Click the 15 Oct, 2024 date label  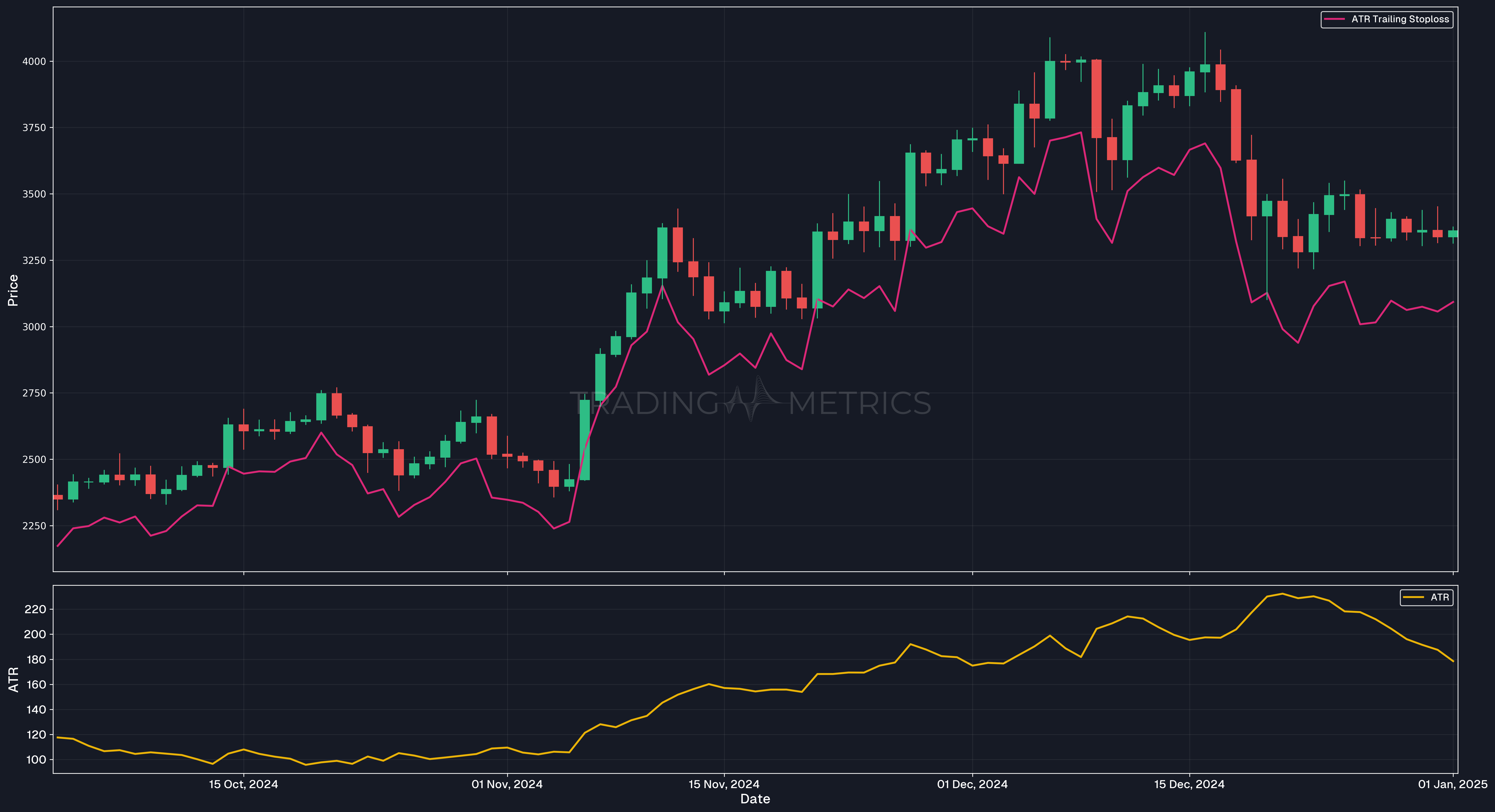[x=243, y=784]
